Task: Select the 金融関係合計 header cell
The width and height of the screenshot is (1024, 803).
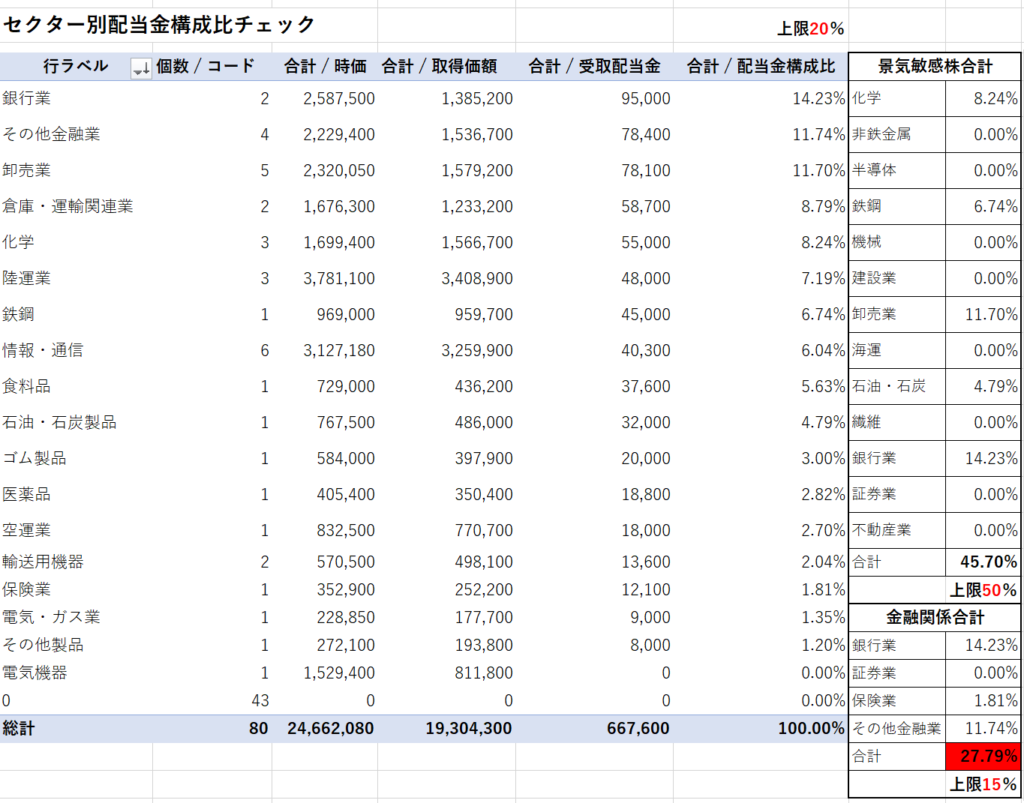Action: tap(935, 617)
